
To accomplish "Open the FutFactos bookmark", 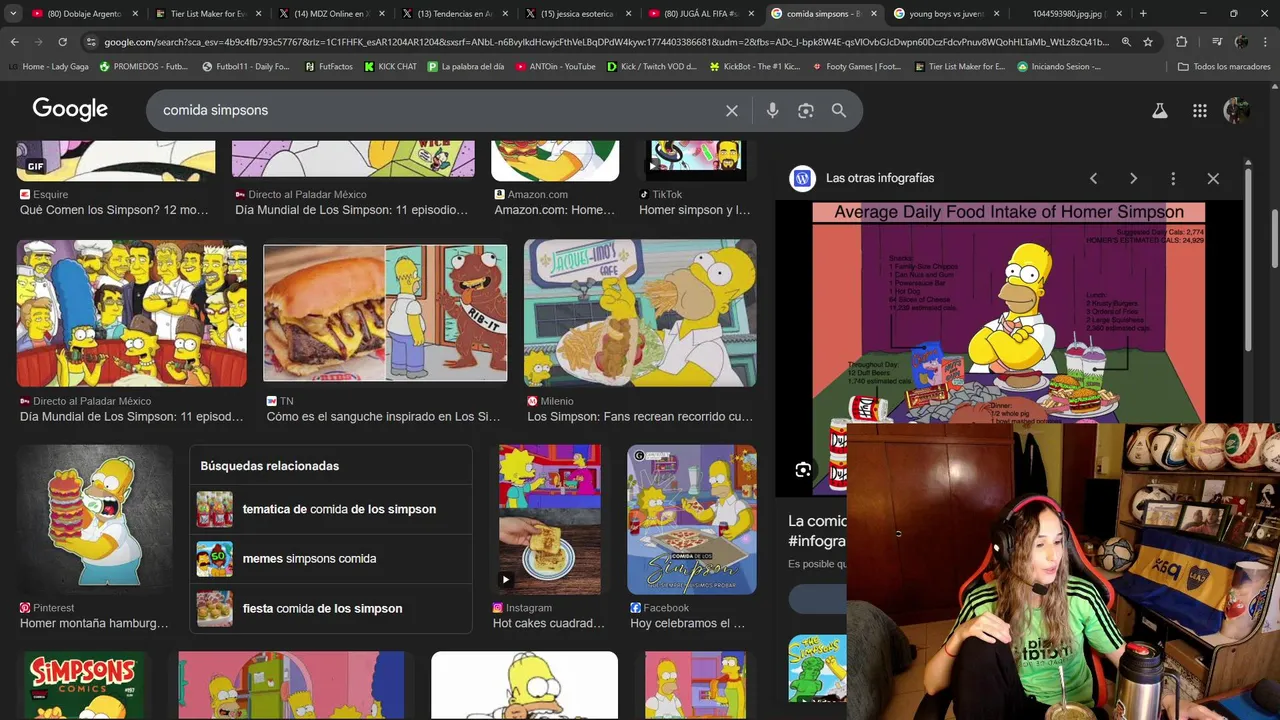I will [x=327, y=66].
